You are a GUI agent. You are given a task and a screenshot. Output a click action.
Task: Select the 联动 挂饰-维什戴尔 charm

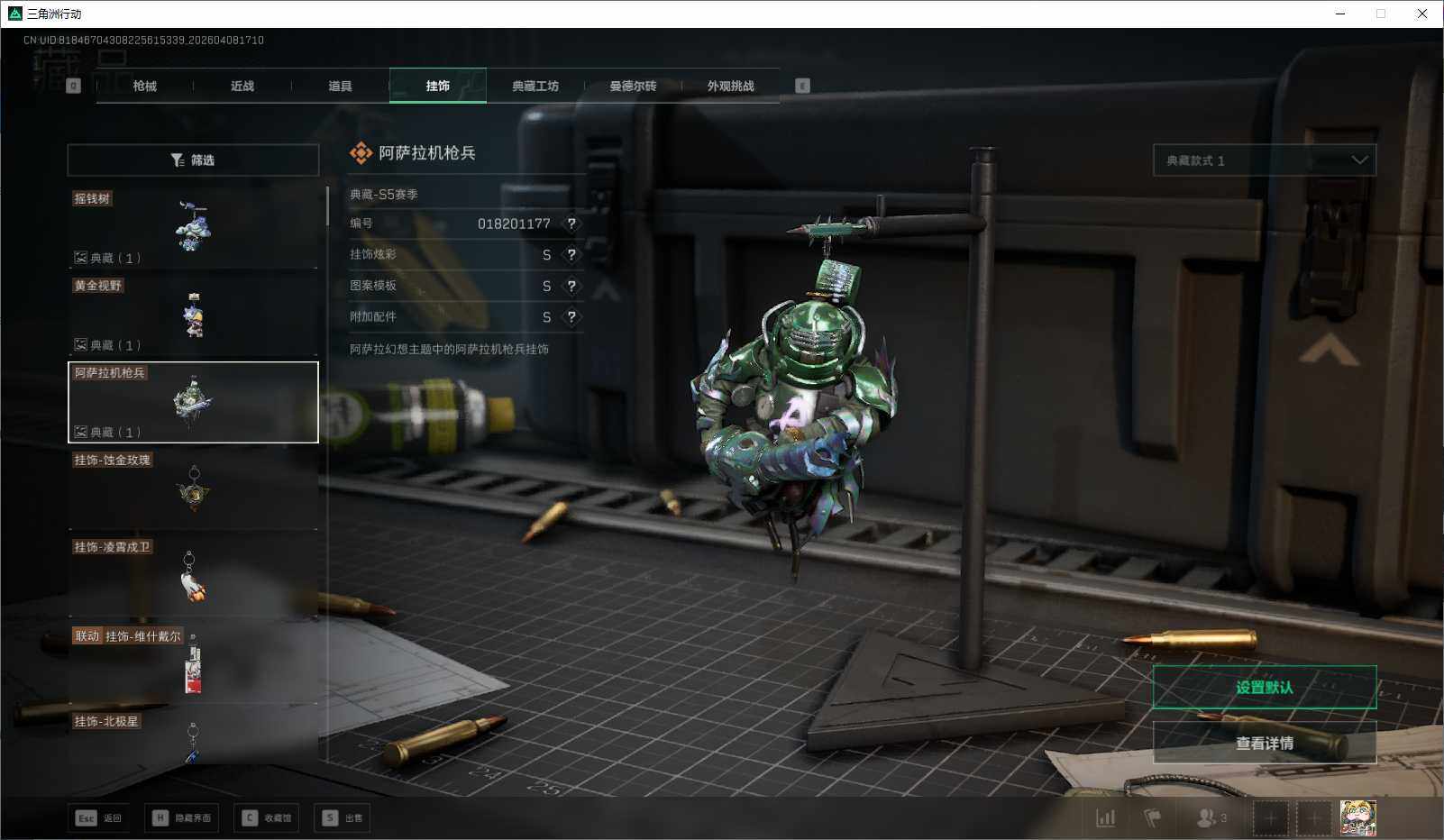(x=193, y=663)
